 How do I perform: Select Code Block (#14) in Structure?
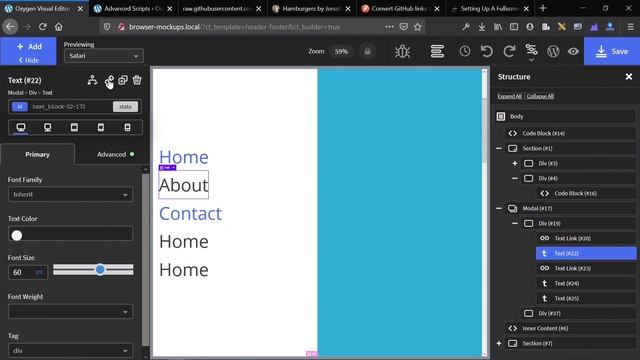click(x=570, y=133)
